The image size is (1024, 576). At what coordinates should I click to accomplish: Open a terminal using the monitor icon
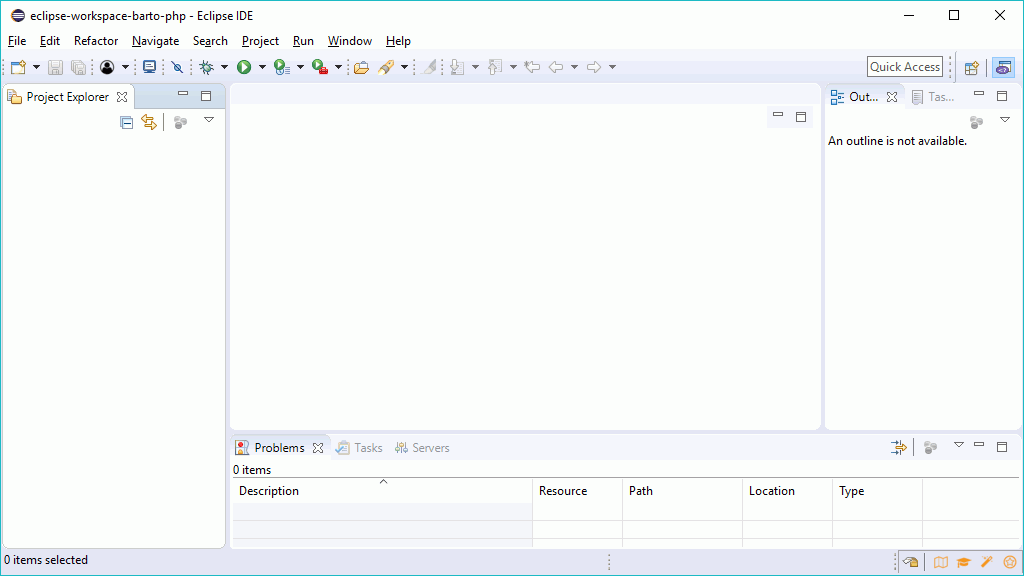tap(150, 67)
